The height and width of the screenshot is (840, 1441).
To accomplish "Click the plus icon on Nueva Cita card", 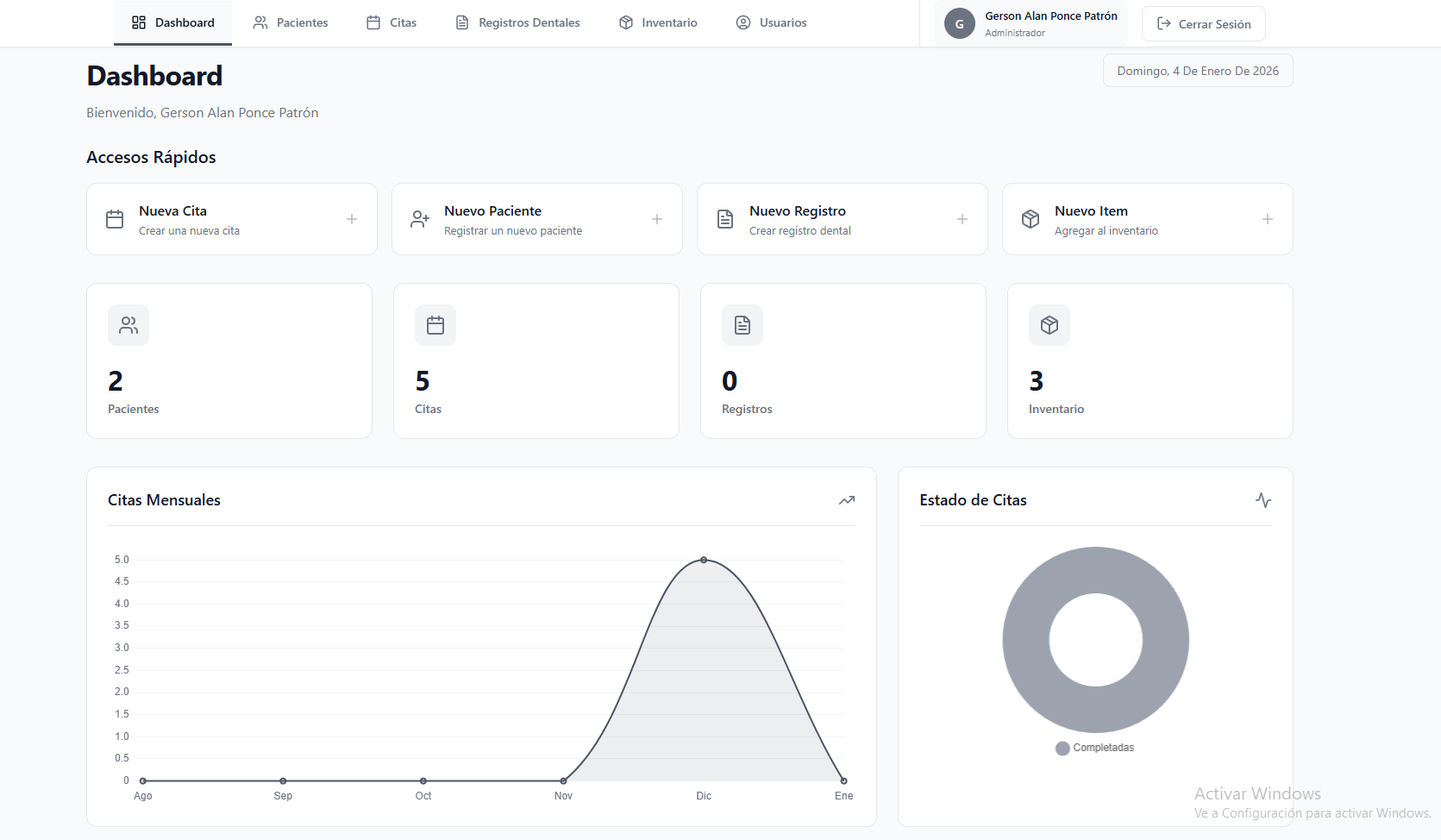I will (x=352, y=219).
